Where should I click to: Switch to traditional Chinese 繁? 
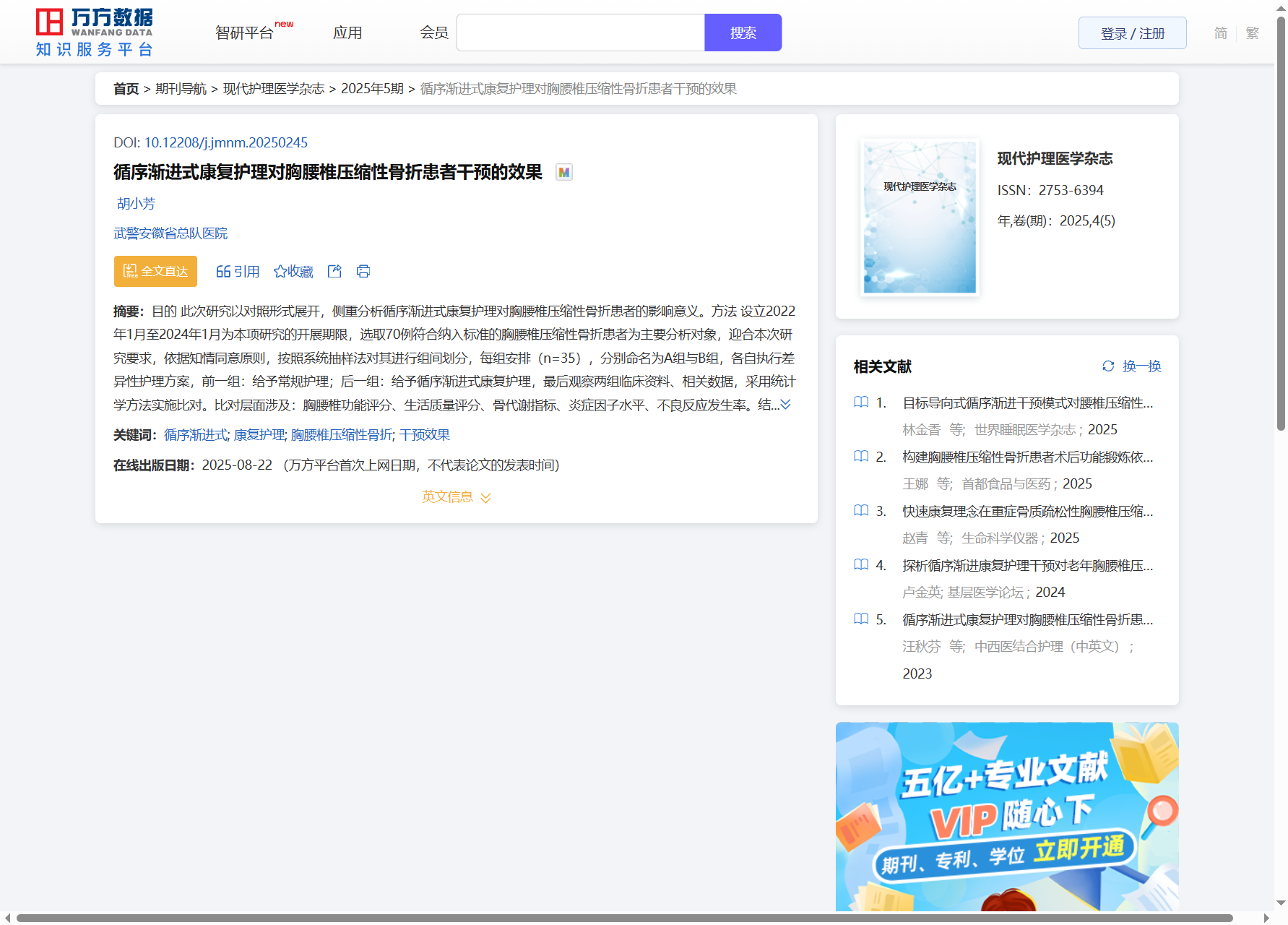point(1253,33)
